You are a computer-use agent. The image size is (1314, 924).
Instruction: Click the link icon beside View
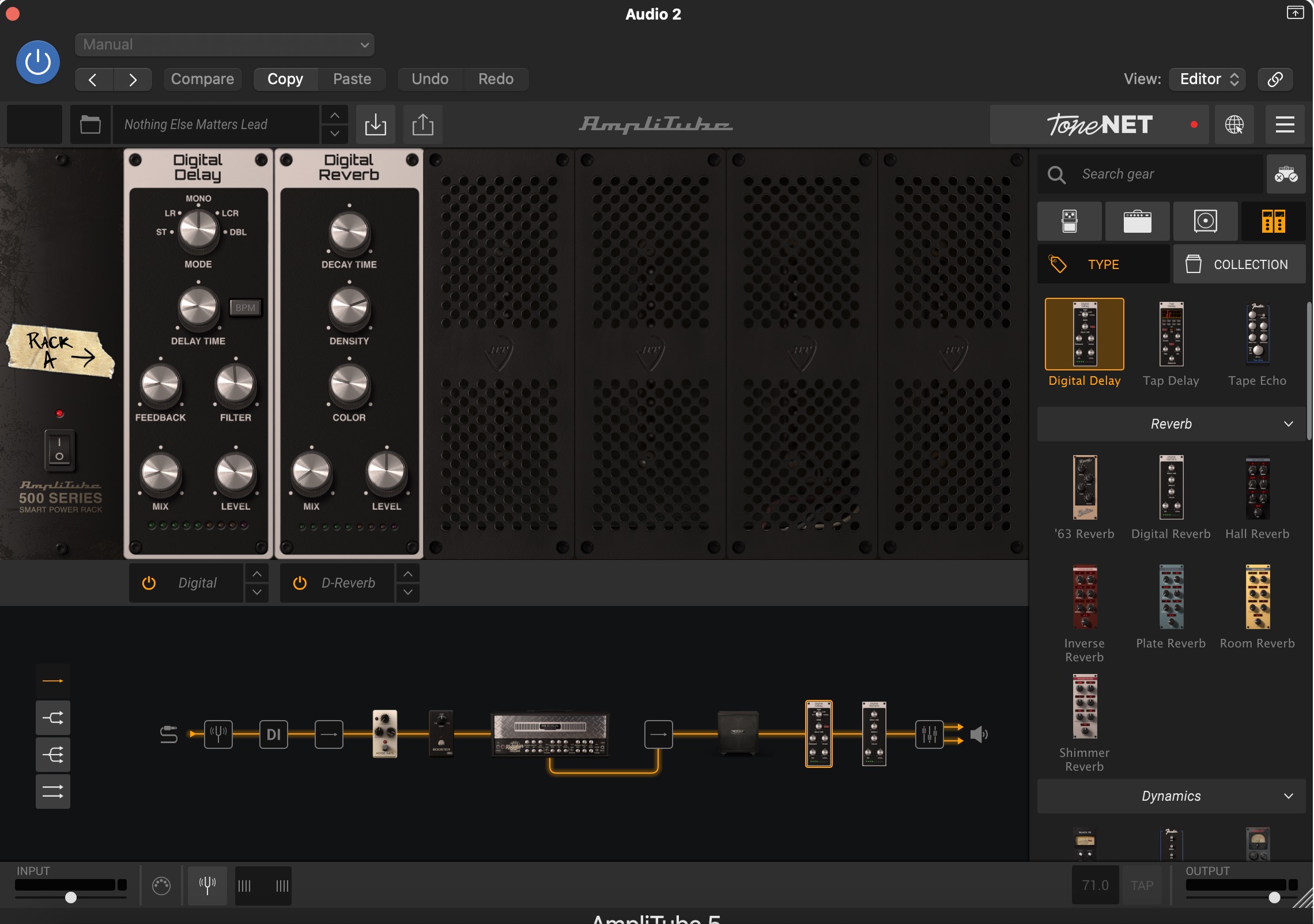coord(1275,79)
